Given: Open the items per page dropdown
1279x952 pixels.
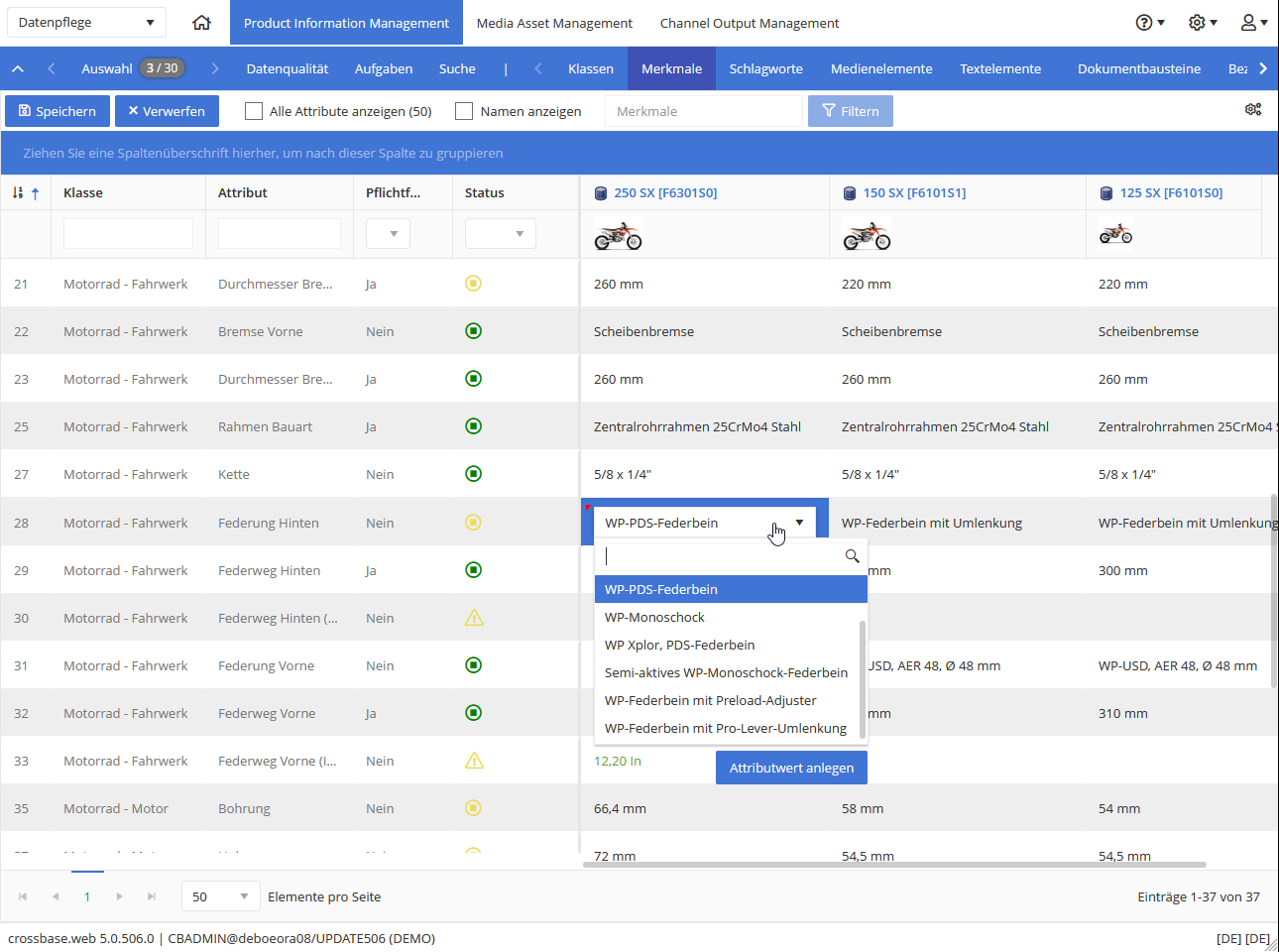Looking at the screenshot, I should (220, 896).
